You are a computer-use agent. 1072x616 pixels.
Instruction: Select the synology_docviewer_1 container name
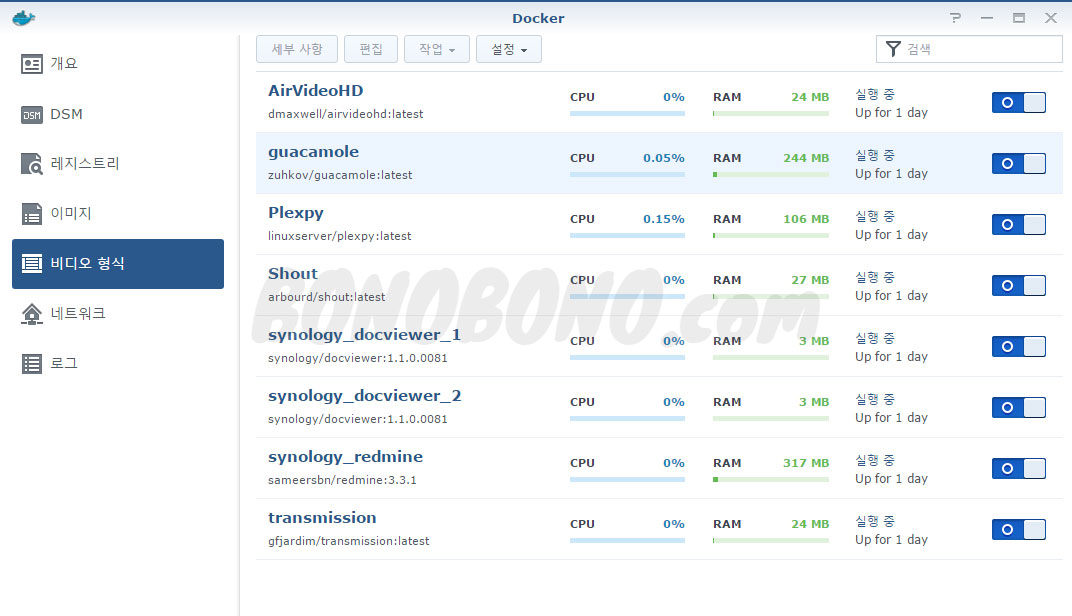(x=364, y=335)
